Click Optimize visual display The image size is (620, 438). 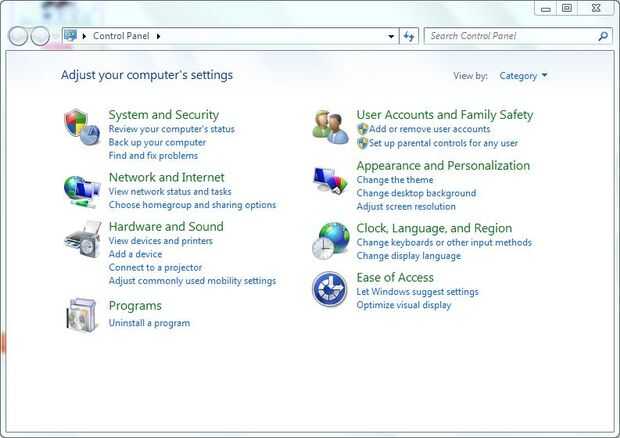[404, 305]
